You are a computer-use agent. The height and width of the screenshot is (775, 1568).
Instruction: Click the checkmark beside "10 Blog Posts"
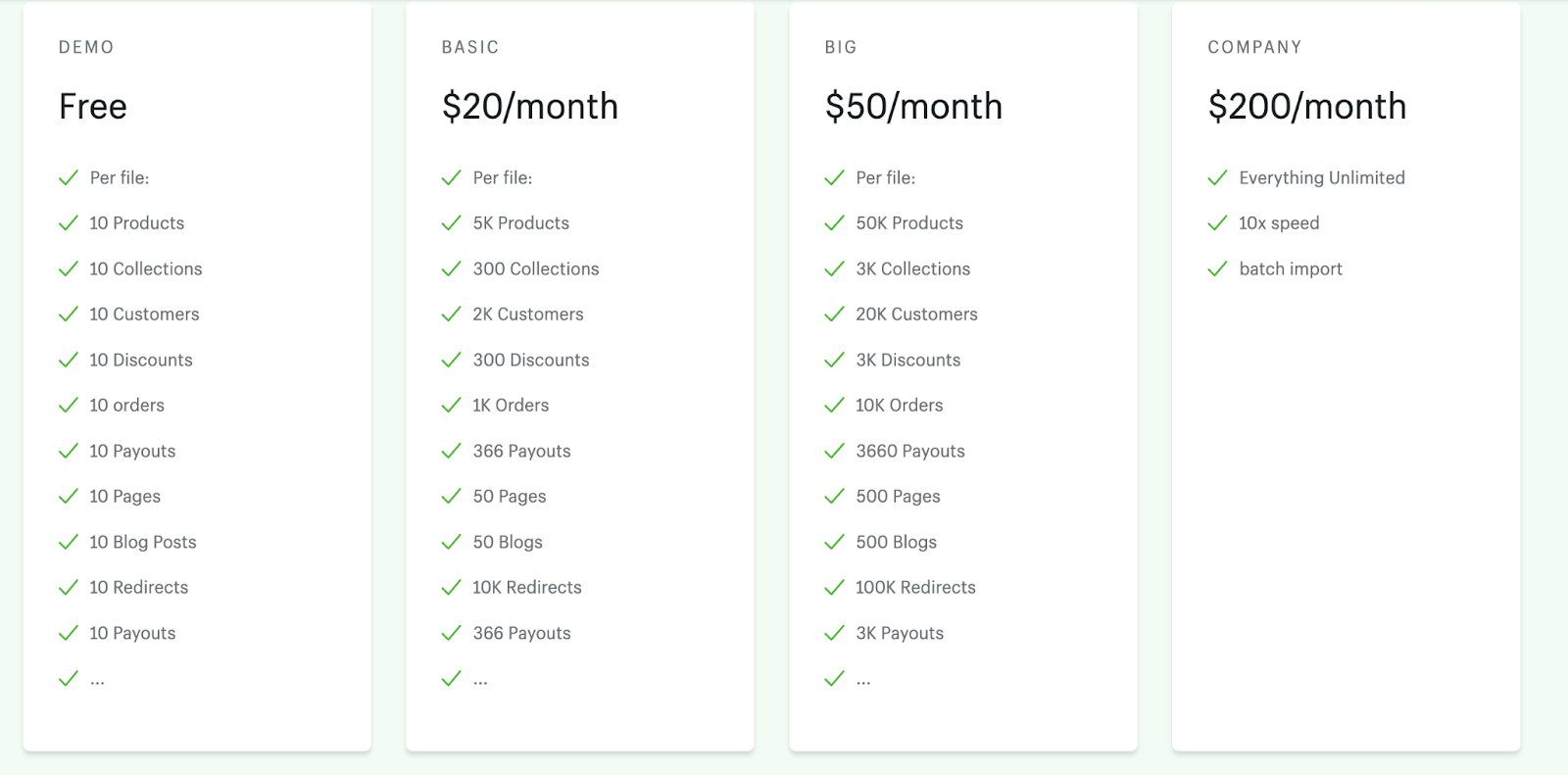(x=69, y=542)
